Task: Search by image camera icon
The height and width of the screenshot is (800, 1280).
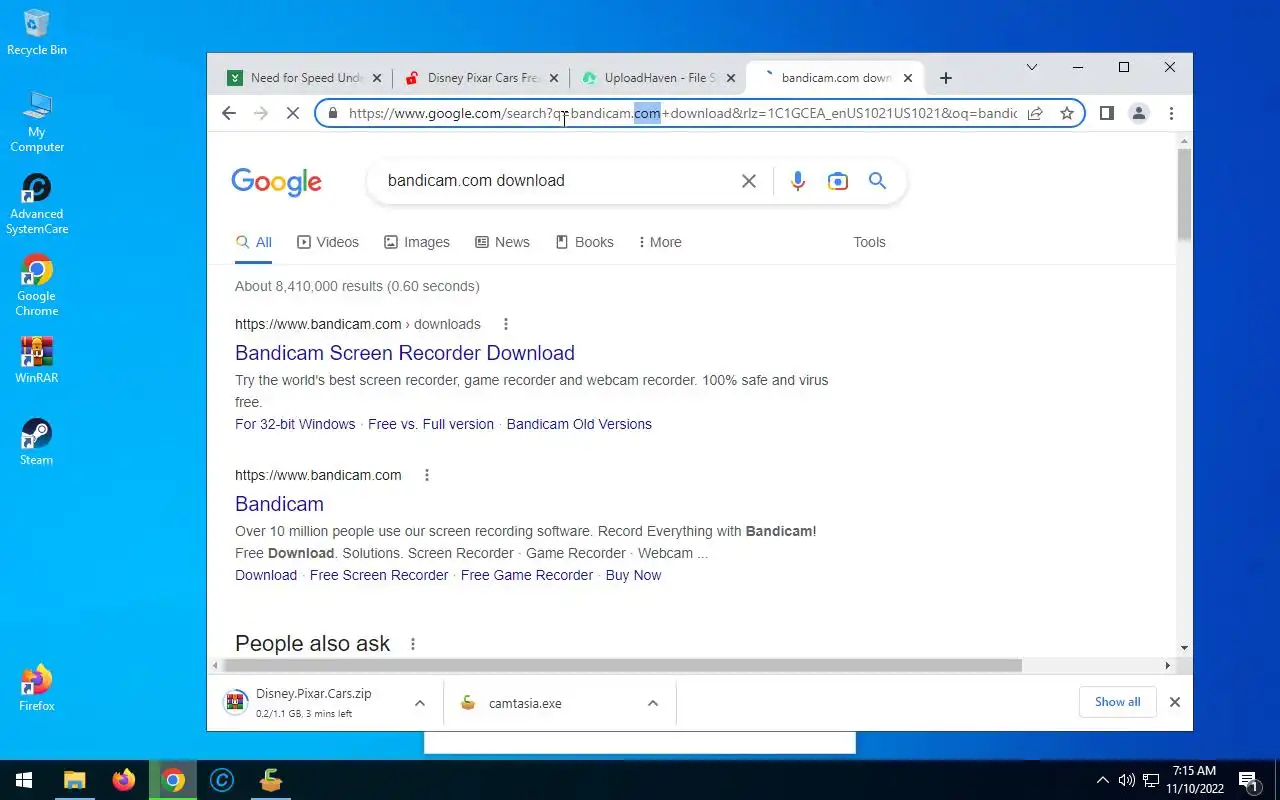Action: (838, 181)
